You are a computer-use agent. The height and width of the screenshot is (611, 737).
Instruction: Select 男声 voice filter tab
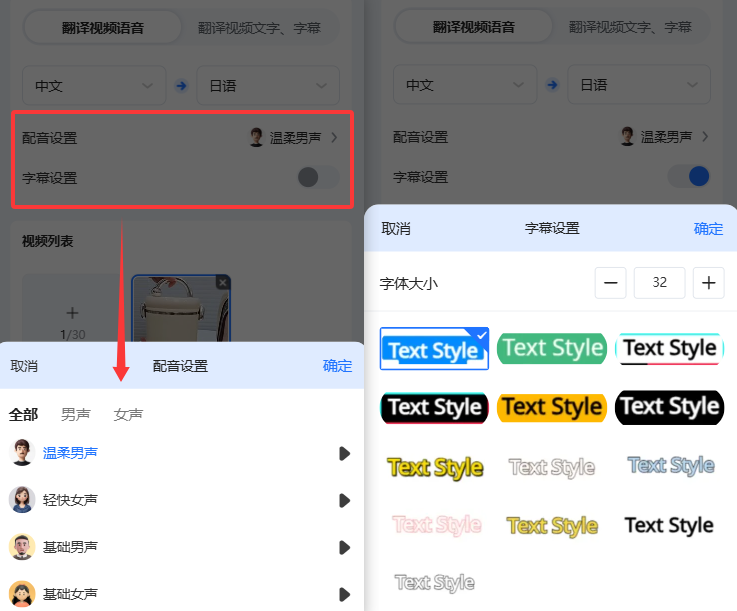point(76,415)
